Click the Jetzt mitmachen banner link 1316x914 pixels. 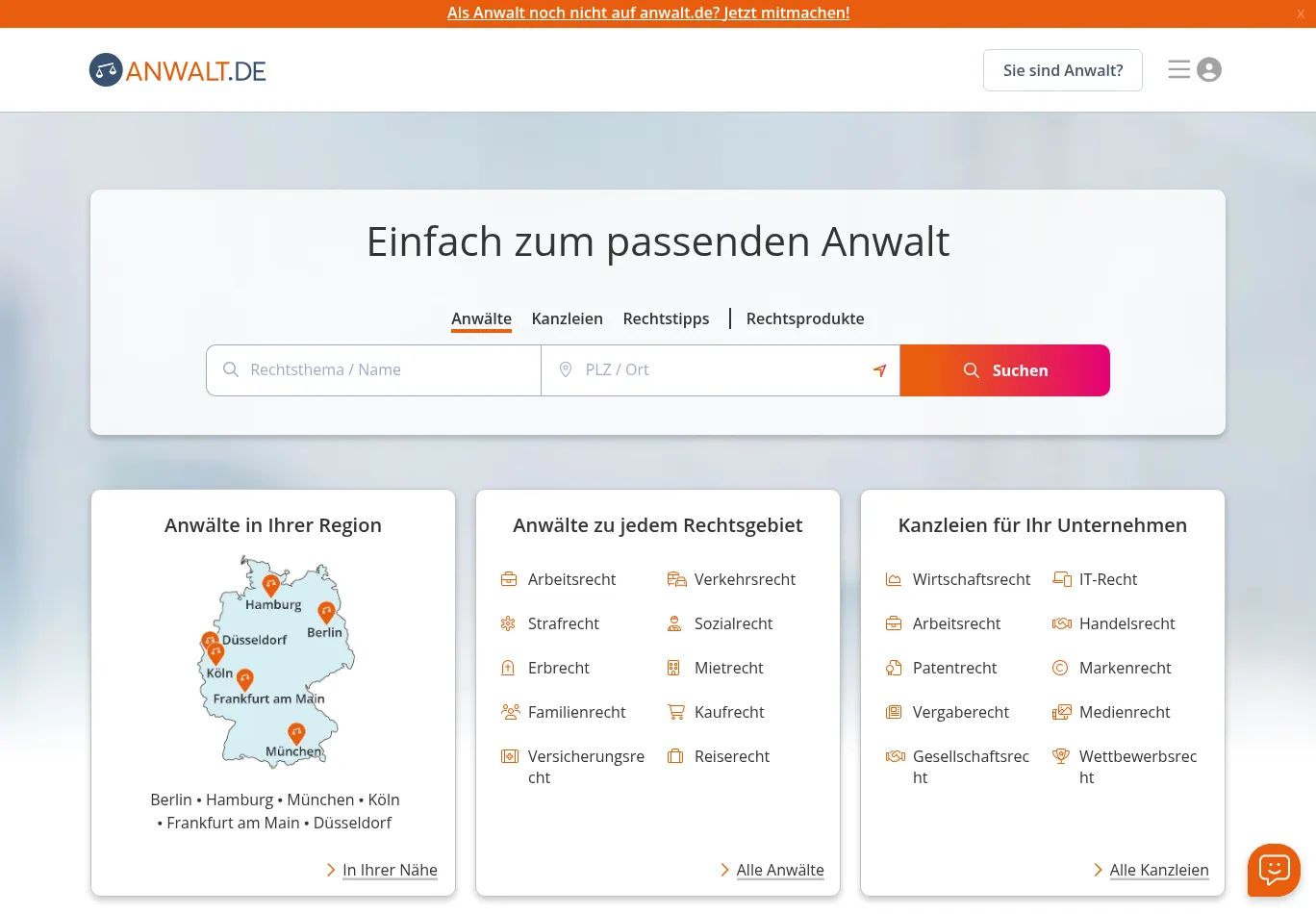coord(648,13)
